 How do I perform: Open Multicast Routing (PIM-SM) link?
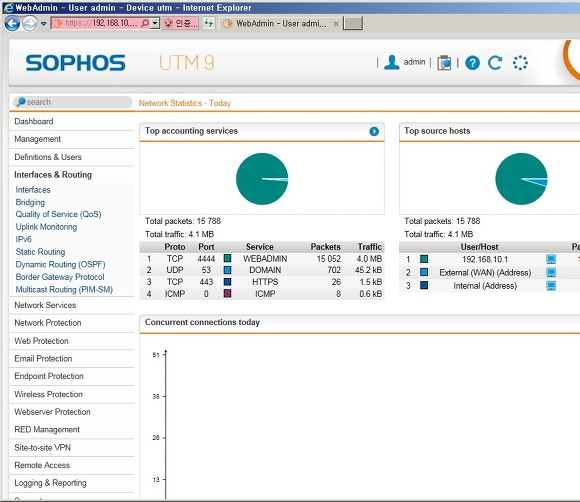coord(64,290)
